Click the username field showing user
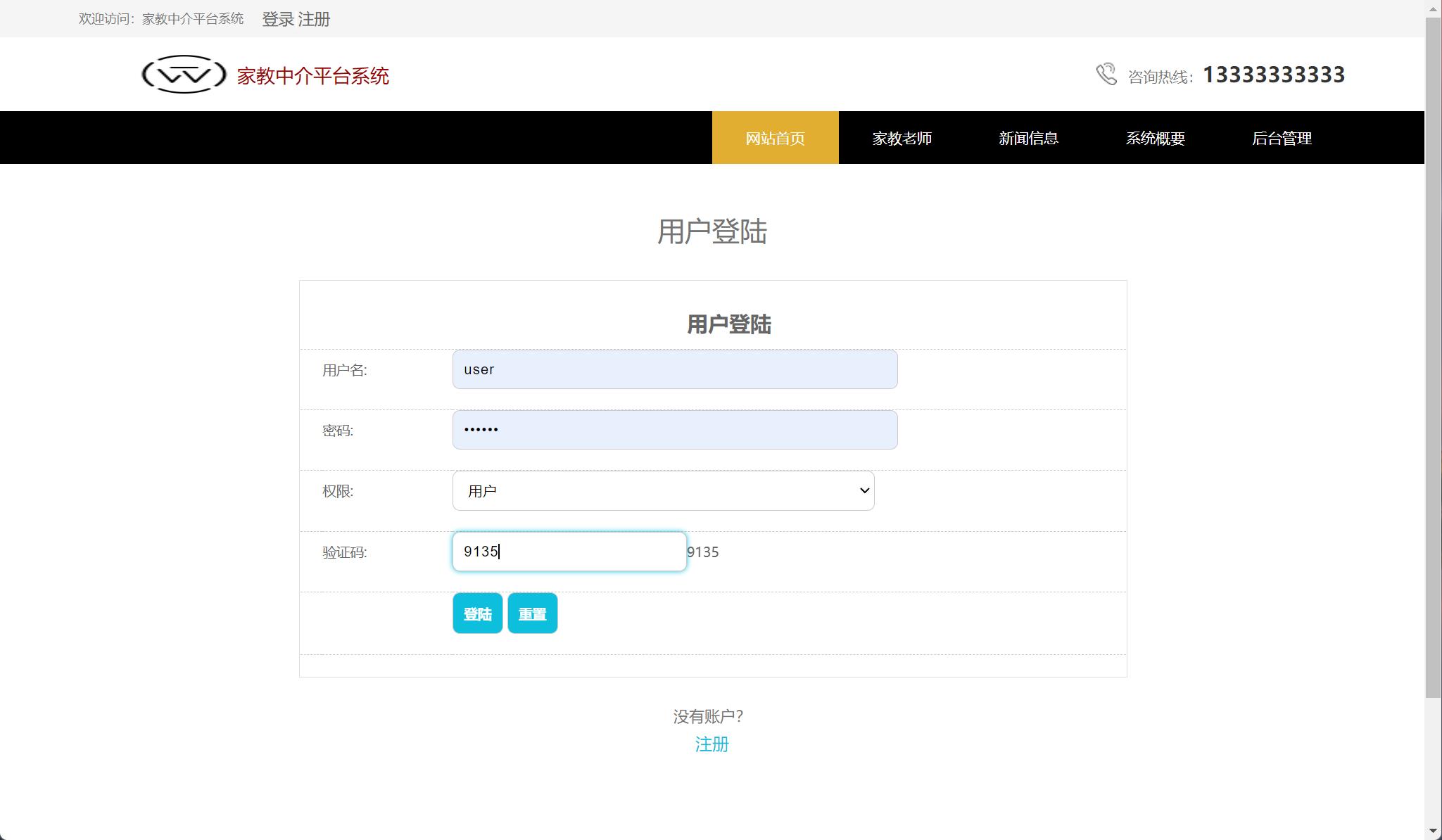This screenshot has width=1442, height=840. point(673,369)
